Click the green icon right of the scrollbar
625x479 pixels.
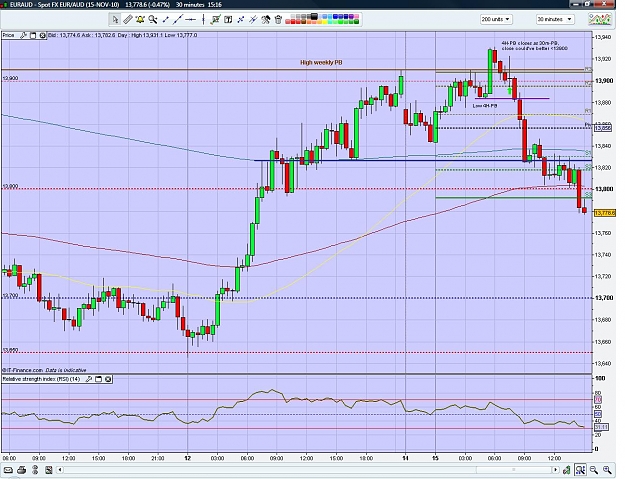click(566, 470)
